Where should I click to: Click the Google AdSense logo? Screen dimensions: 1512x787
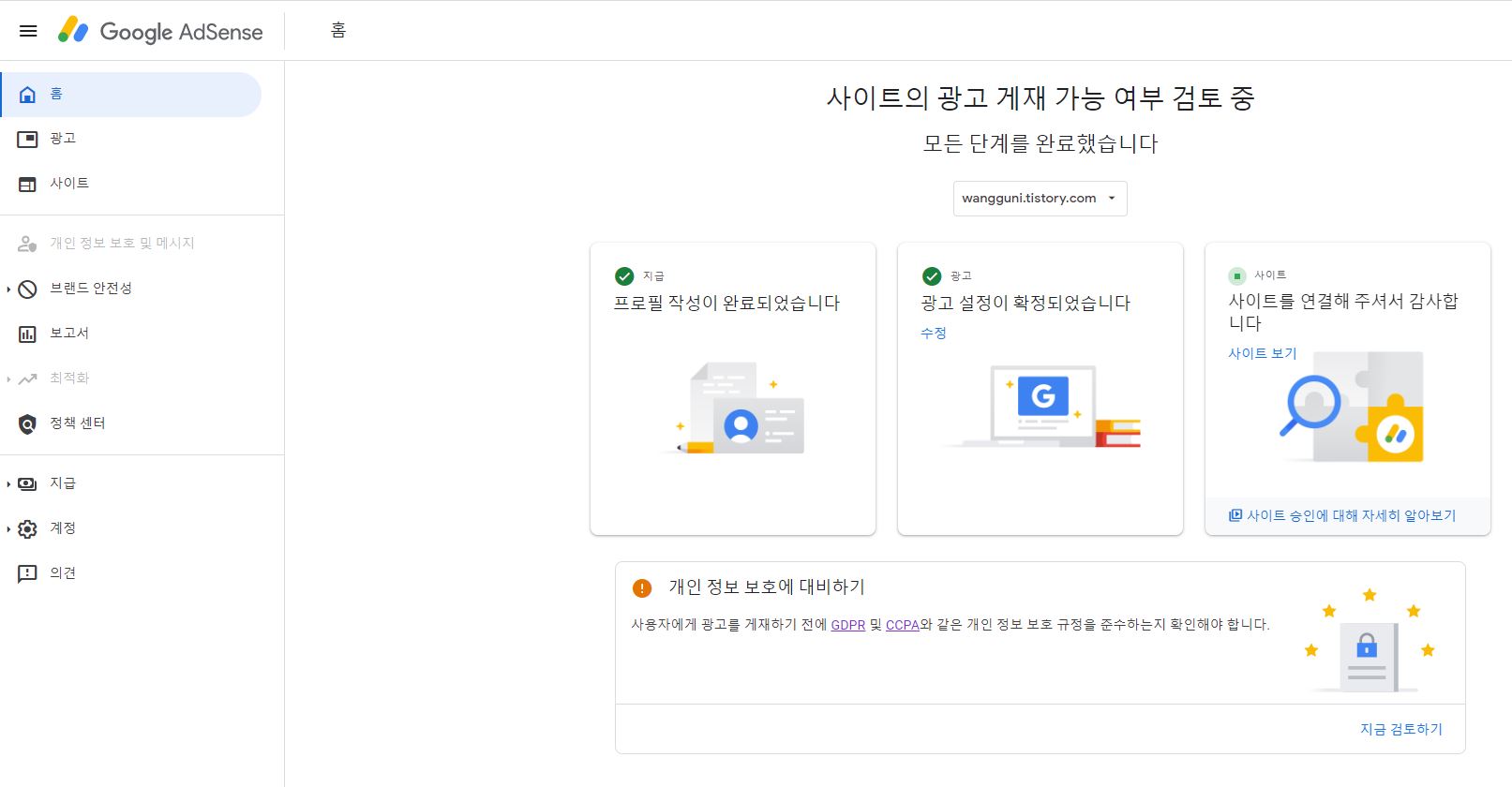coord(160,31)
